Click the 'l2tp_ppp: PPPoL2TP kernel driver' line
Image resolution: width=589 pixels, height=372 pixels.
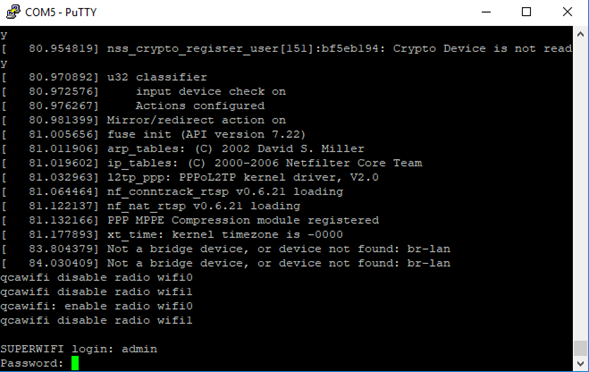(190, 177)
